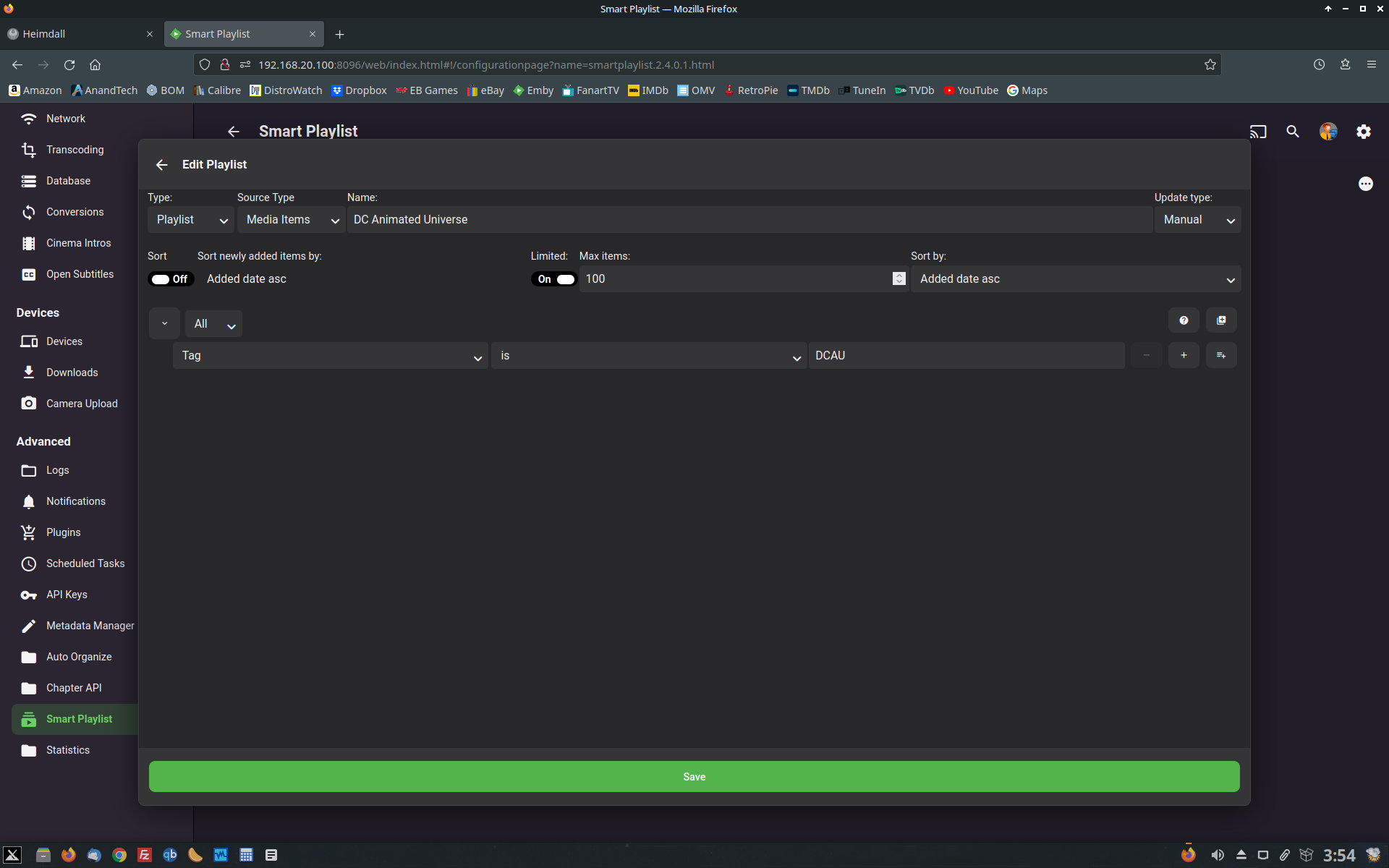Click the Name field DC Animated Universe

[749, 220]
